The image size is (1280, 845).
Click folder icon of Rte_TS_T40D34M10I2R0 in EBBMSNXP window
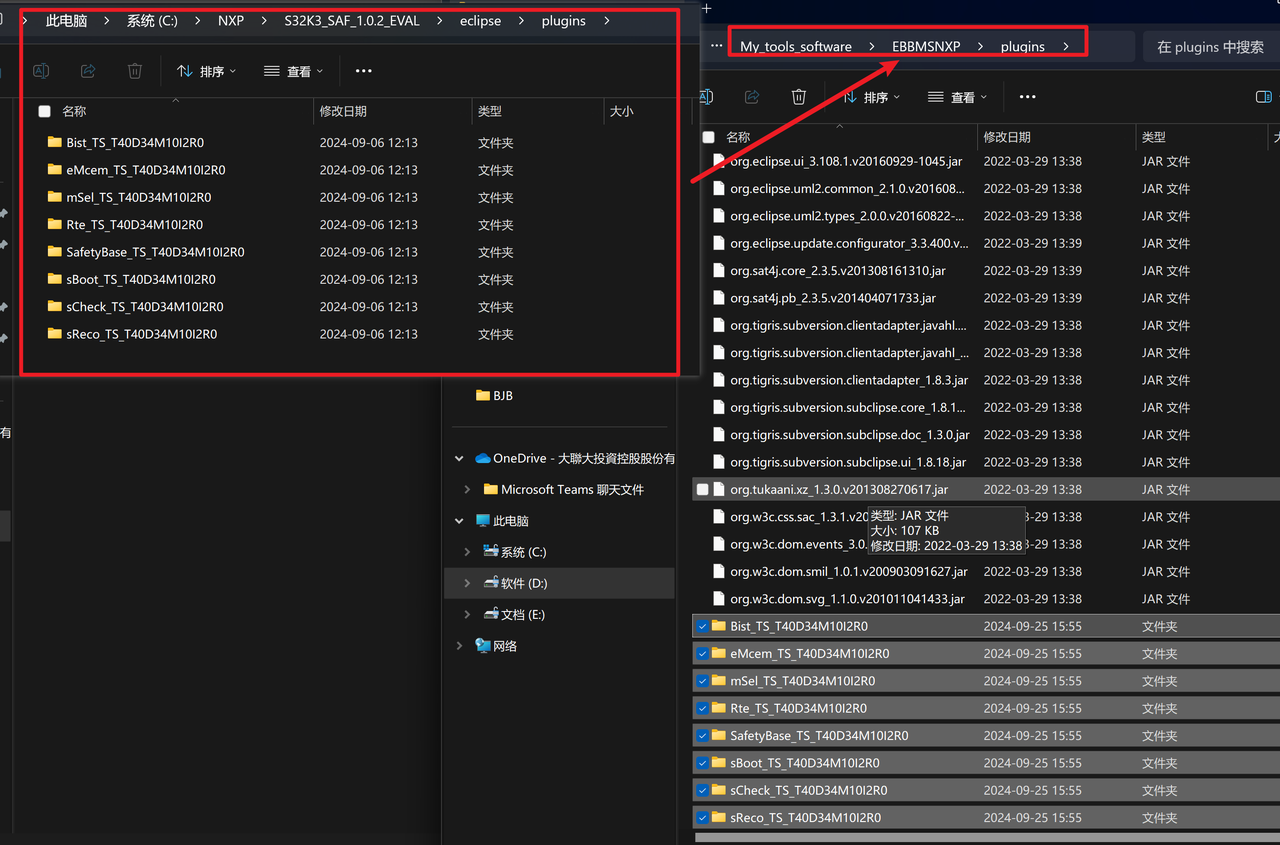click(x=718, y=708)
